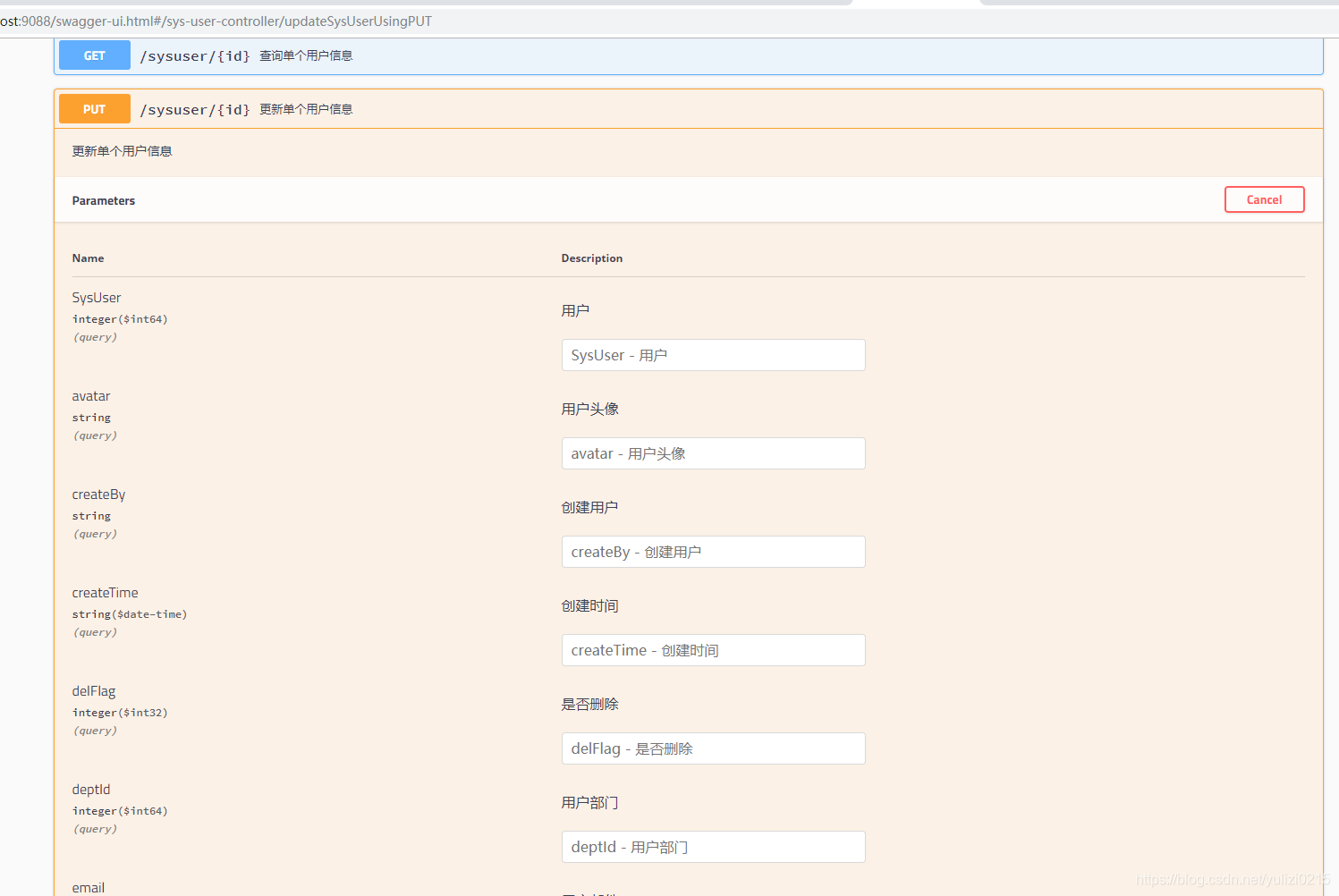Click the Parameters section header
Screen dimensions: 1339x896
(104, 200)
